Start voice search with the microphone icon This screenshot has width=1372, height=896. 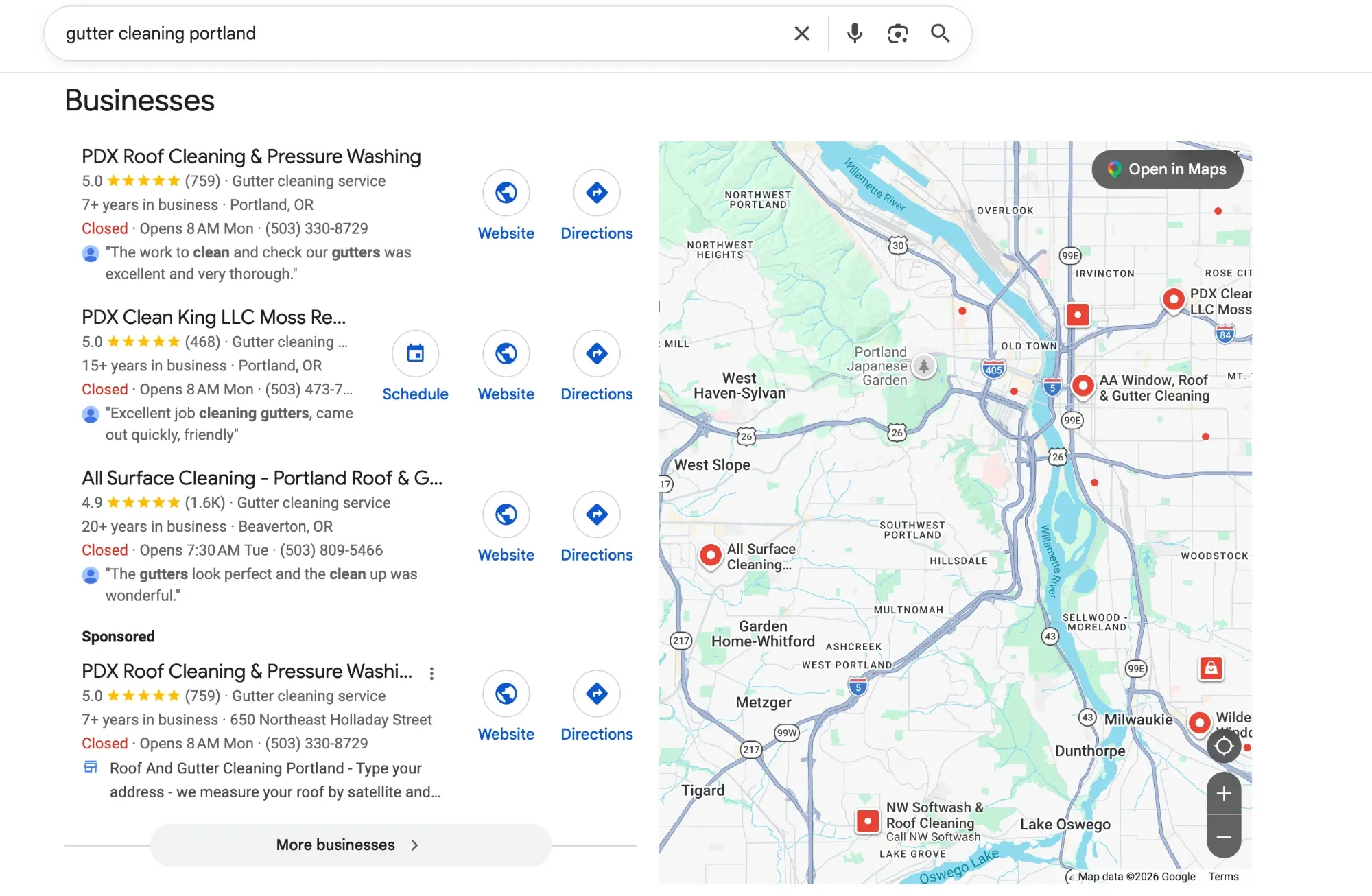[x=854, y=34]
